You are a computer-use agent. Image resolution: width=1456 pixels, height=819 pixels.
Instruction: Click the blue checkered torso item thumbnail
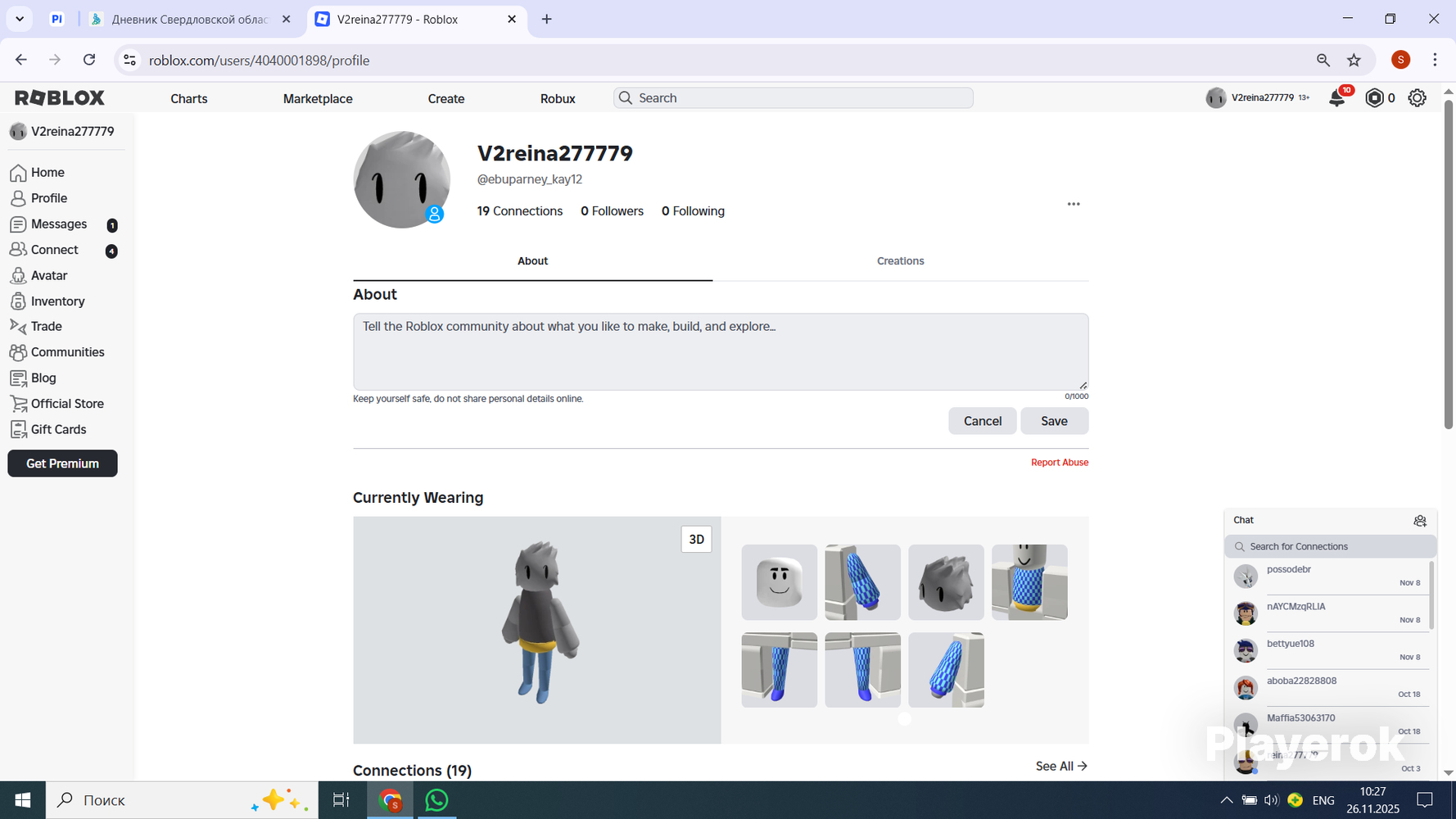click(x=1029, y=582)
